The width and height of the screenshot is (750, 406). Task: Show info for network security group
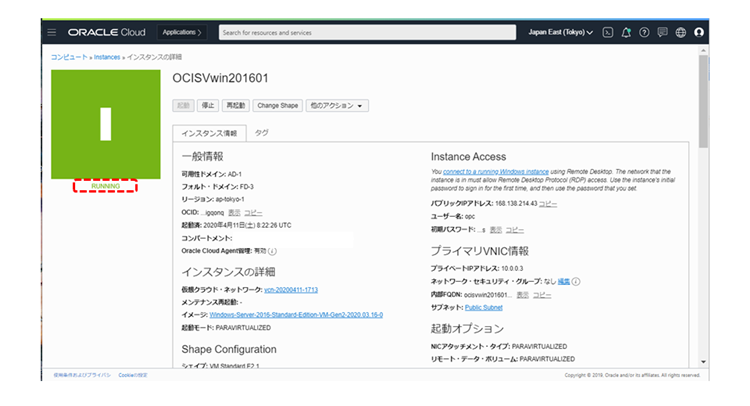pyautogui.click(x=576, y=282)
